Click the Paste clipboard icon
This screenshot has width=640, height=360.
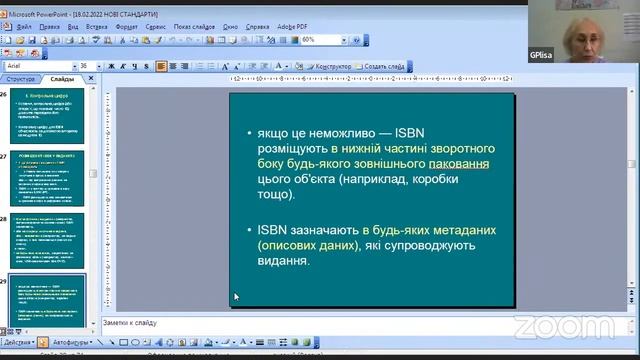(x=145, y=40)
